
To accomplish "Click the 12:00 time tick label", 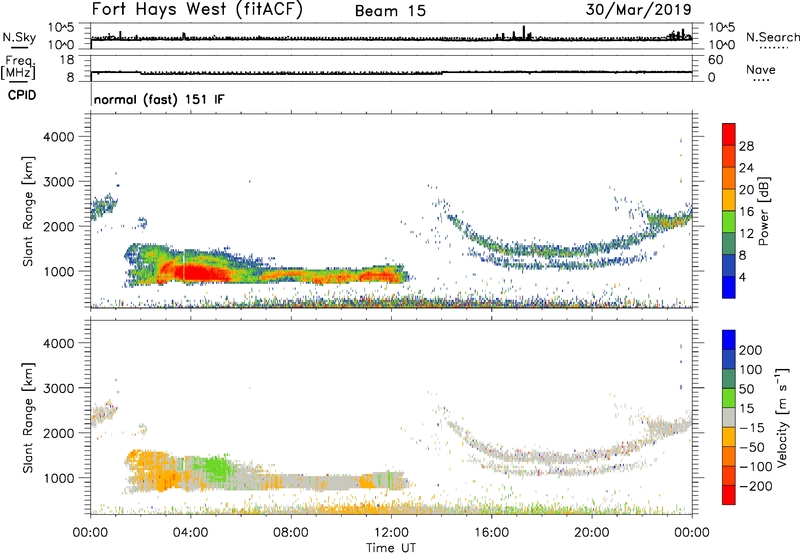I will (x=391, y=533).
